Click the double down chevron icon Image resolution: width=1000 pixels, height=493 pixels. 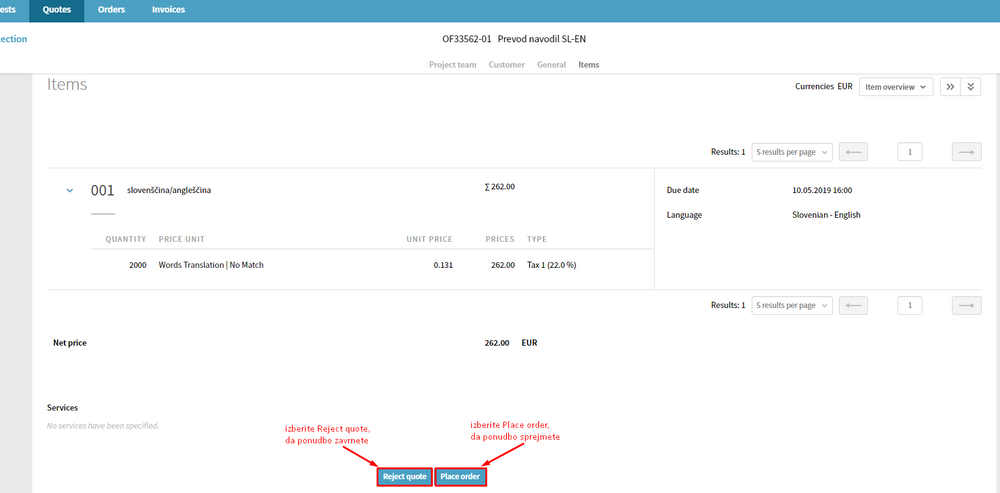tap(971, 87)
